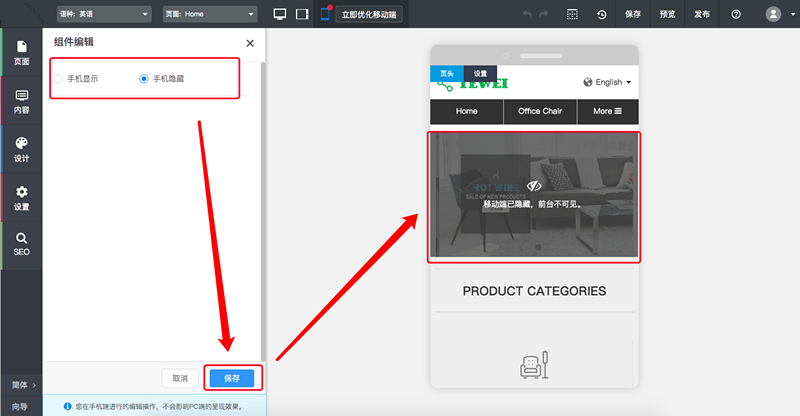Open the 设计 (Design) palette panel

click(21, 149)
